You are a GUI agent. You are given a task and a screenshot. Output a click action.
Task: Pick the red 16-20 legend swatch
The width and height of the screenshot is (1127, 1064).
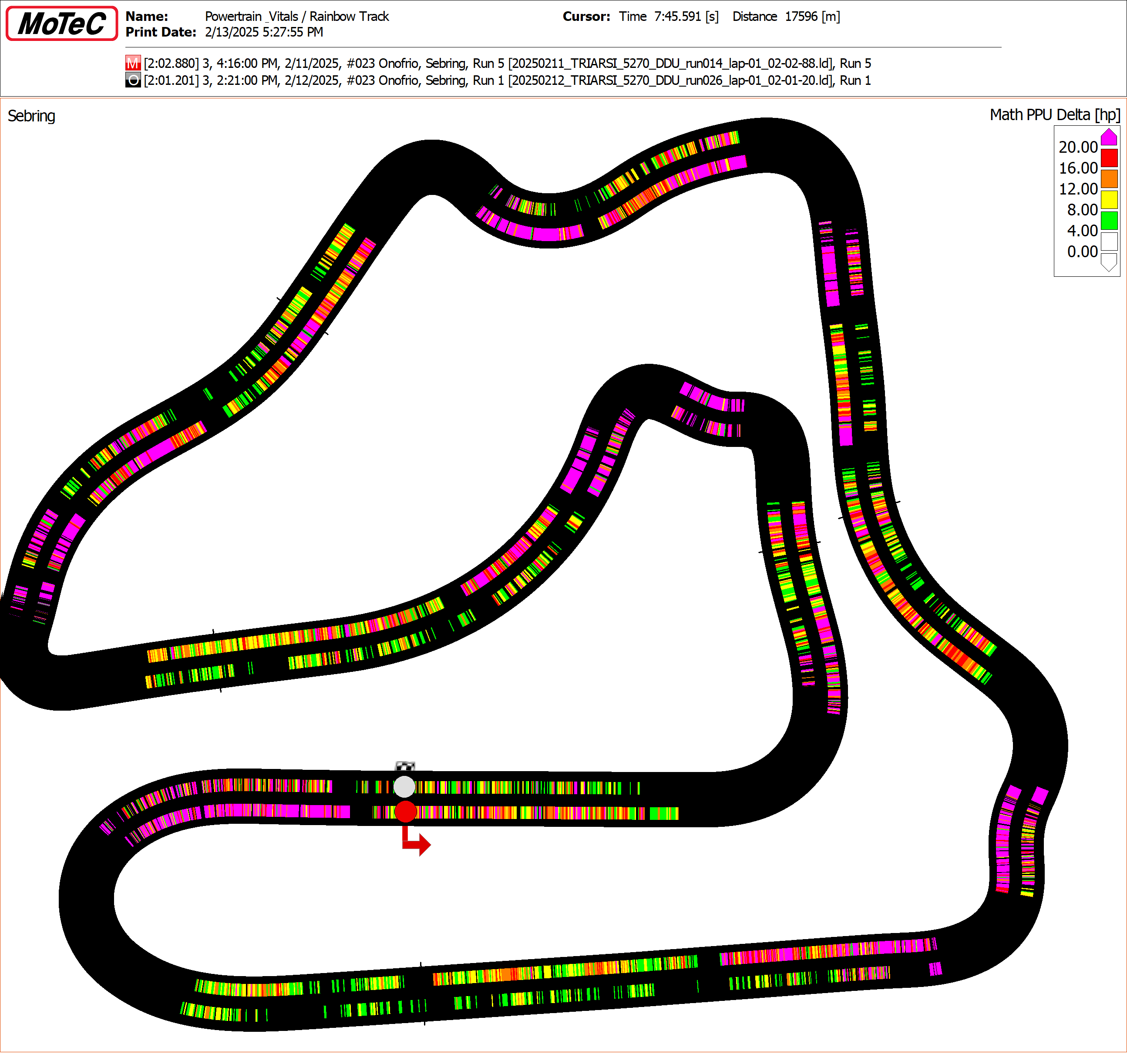[1109, 158]
